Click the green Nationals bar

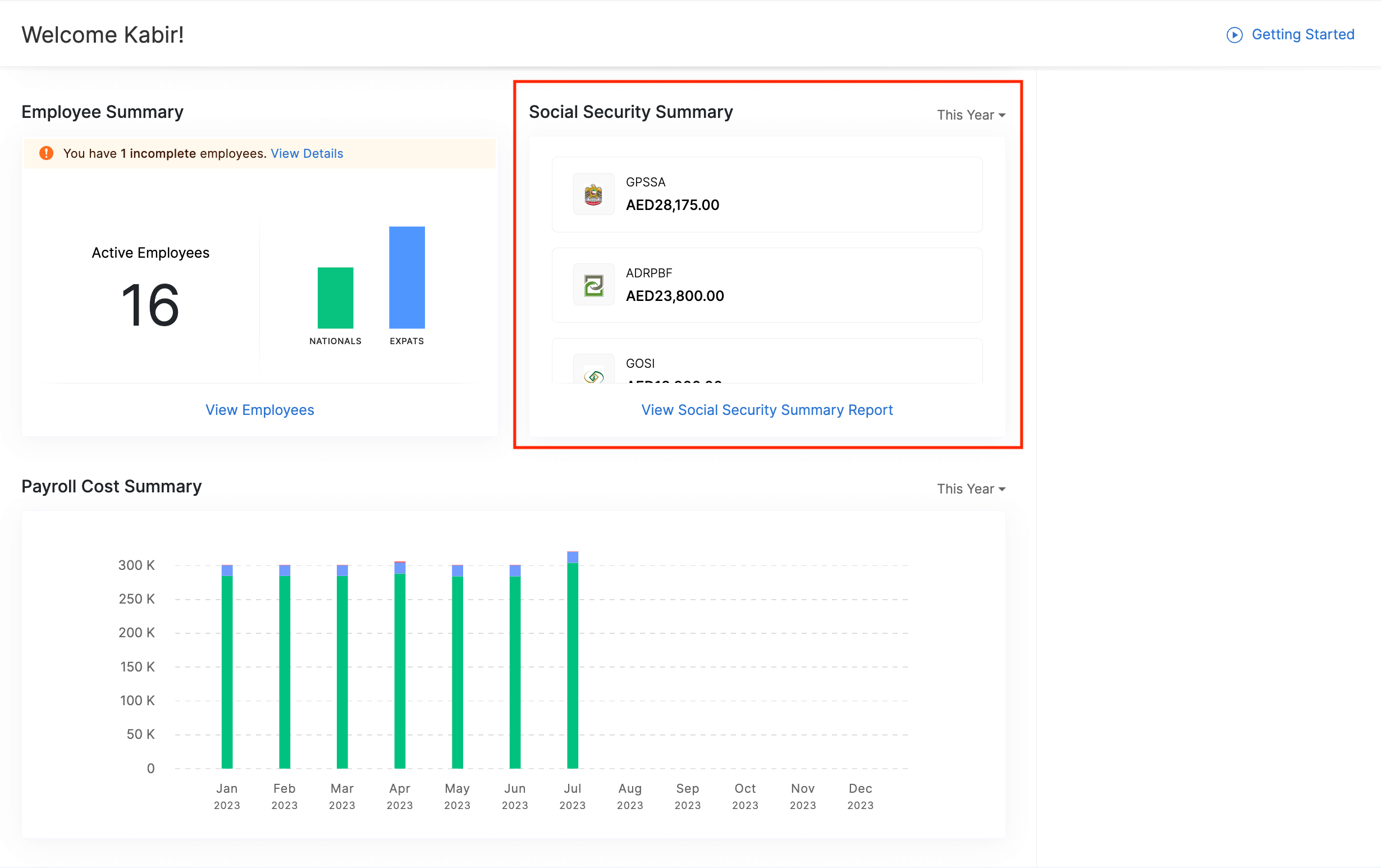pos(336,298)
